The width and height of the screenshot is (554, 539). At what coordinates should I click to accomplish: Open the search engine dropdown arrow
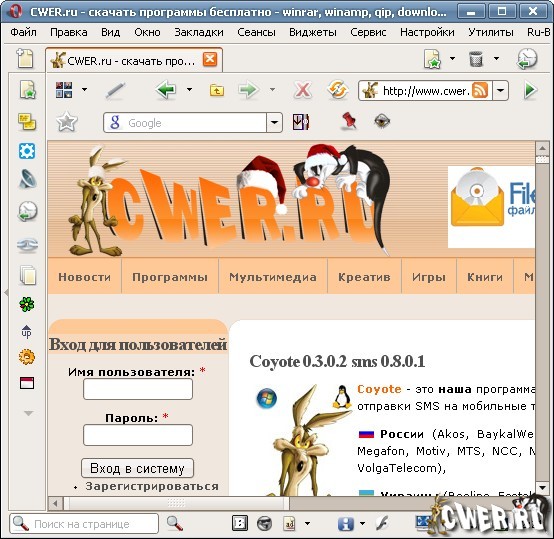click(275, 123)
